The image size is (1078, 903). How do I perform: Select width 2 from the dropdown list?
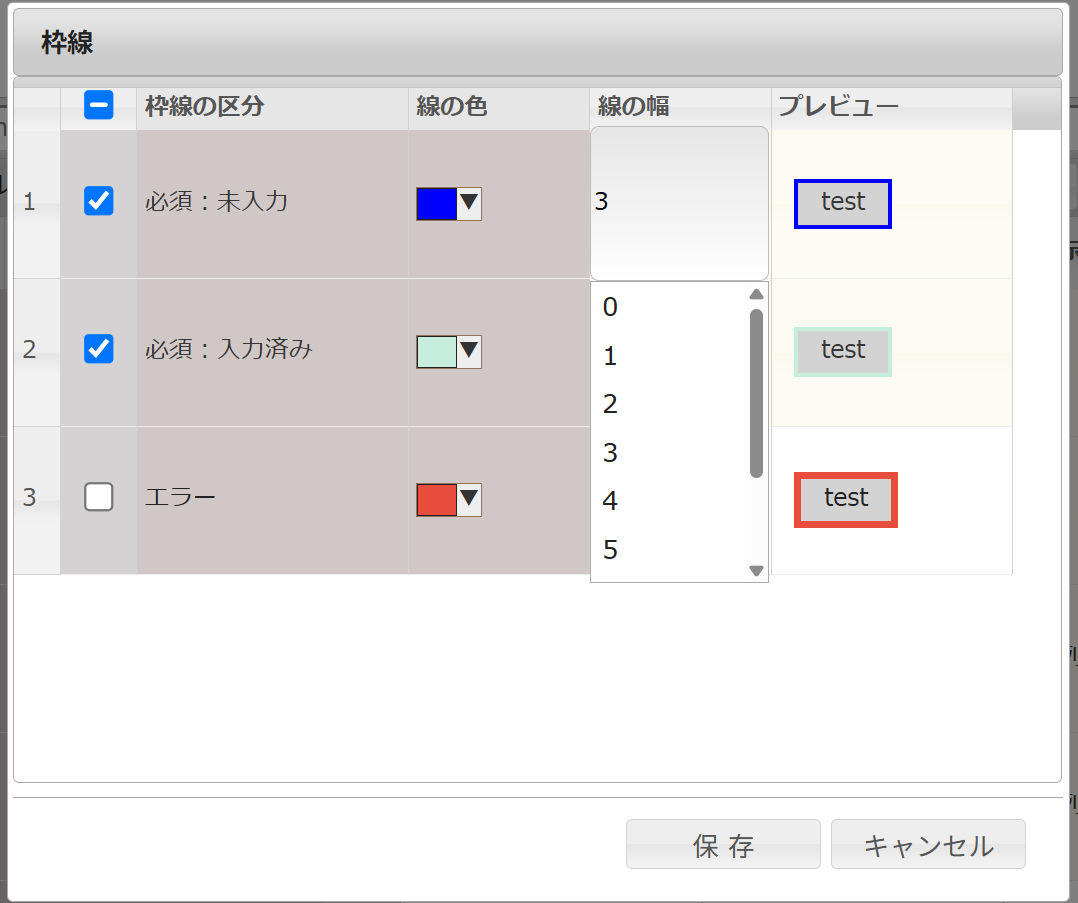coord(668,404)
